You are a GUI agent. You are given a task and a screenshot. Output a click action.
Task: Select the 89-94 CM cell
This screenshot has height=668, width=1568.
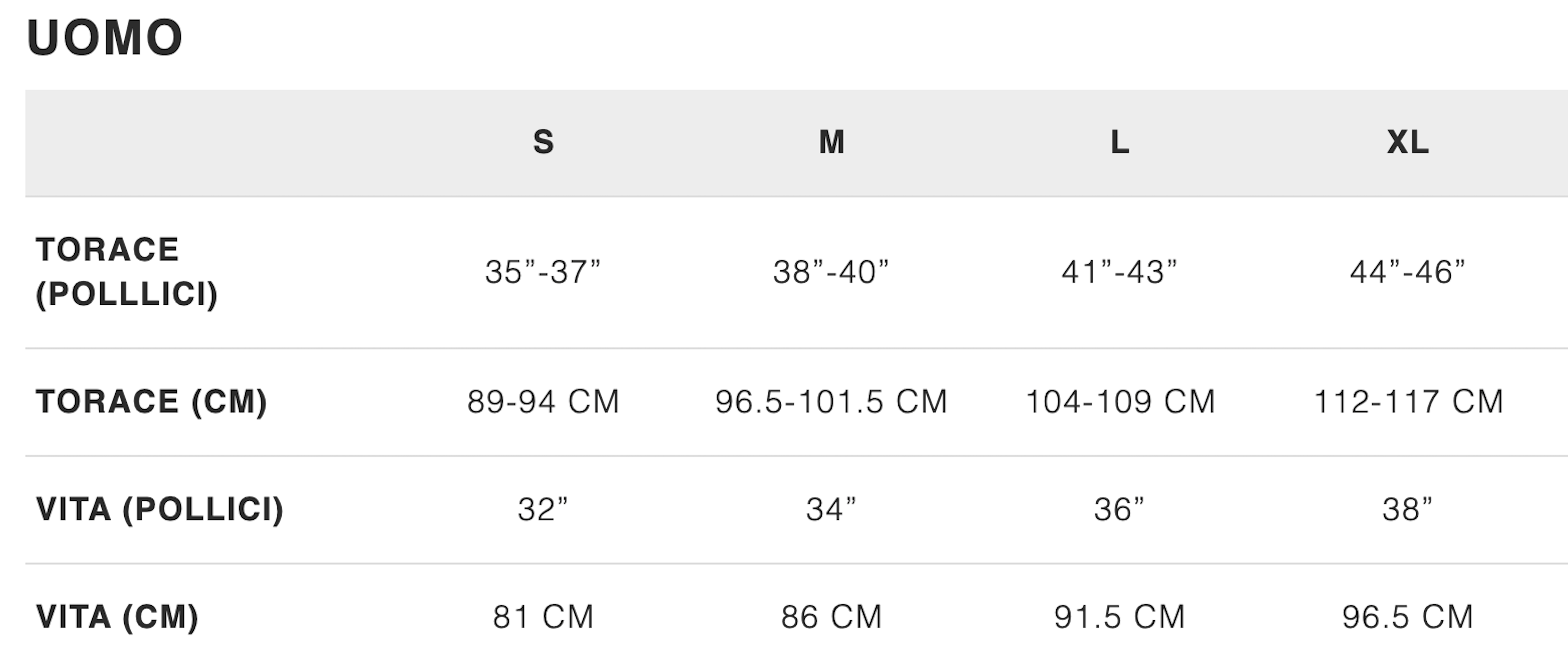pyautogui.click(x=543, y=402)
